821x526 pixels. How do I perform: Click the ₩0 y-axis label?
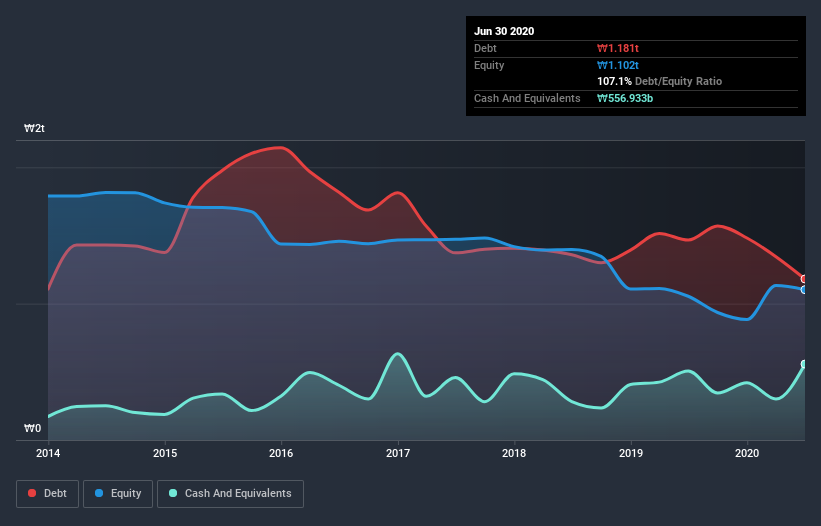(x=32, y=429)
